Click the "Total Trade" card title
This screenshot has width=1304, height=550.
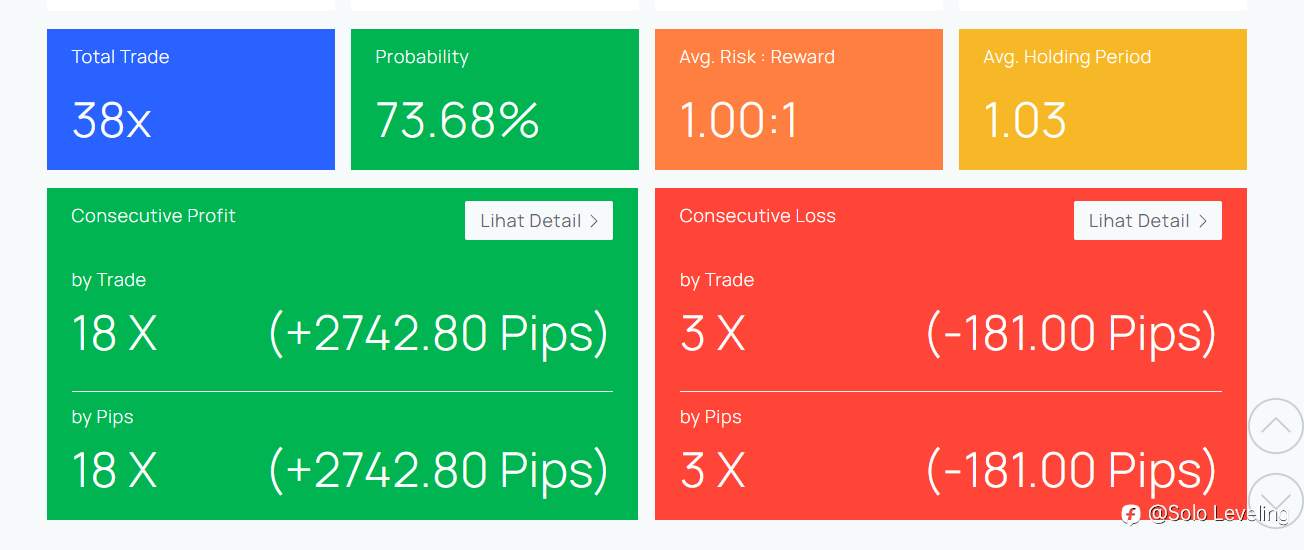click(x=120, y=57)
